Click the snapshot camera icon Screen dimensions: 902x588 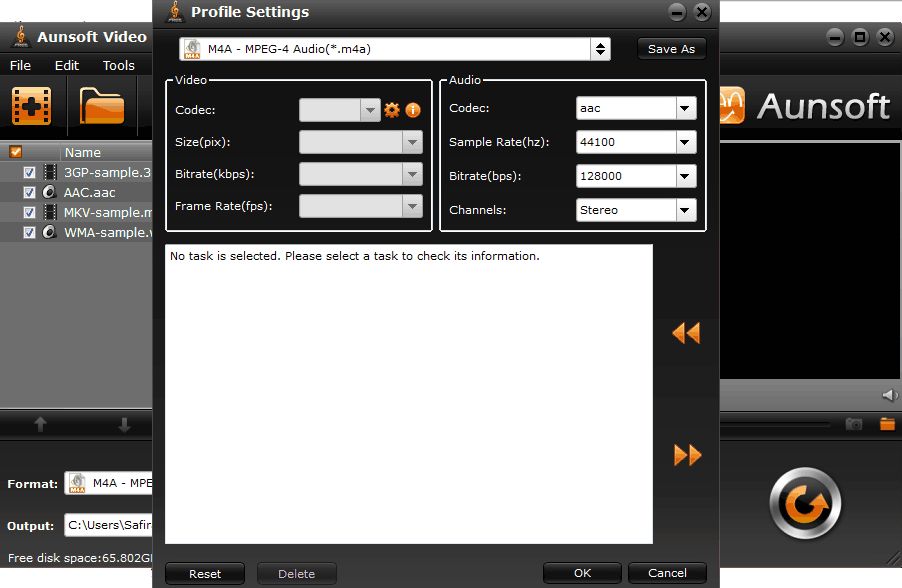pyautogui.click(x=854, y=424)
